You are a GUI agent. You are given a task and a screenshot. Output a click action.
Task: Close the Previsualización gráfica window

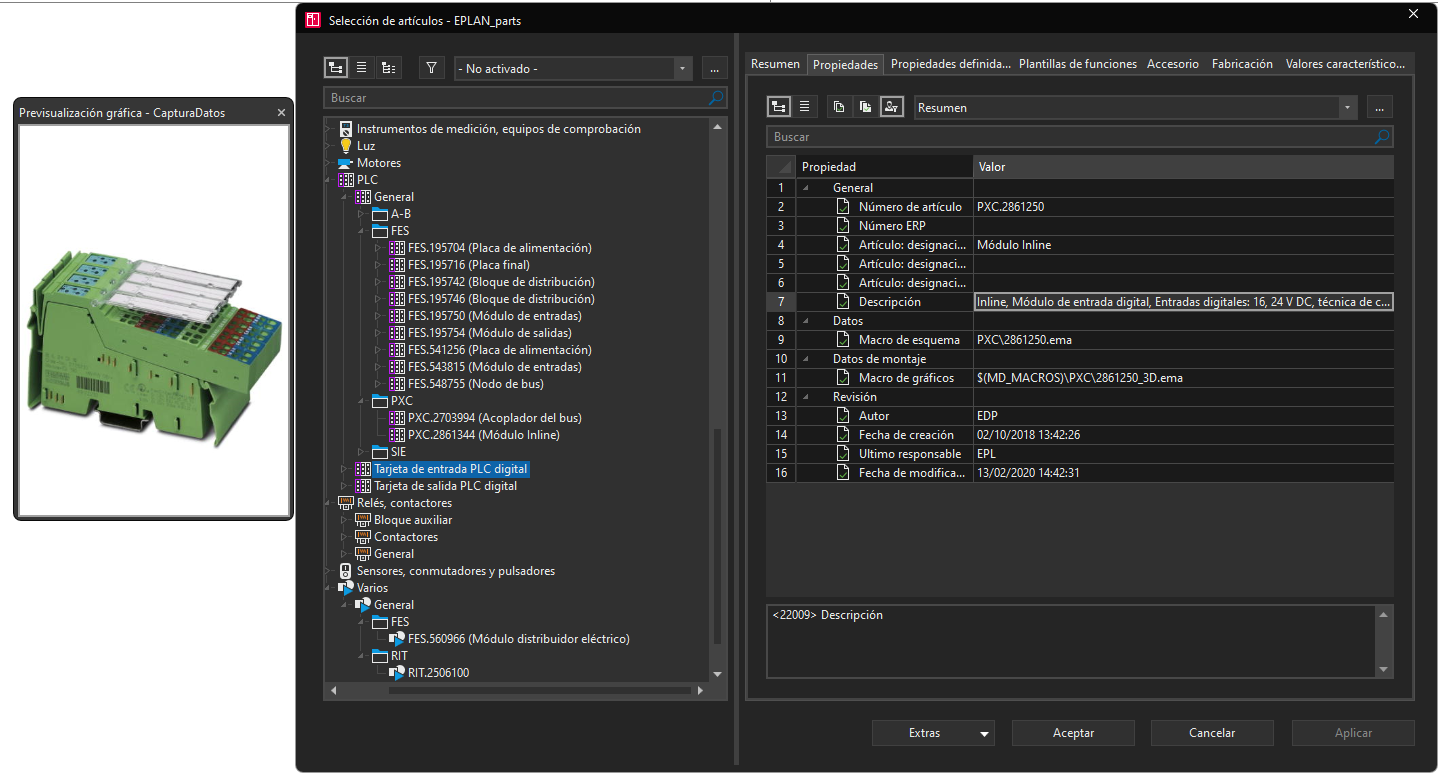pyautogui.click(x=281, y=113)
